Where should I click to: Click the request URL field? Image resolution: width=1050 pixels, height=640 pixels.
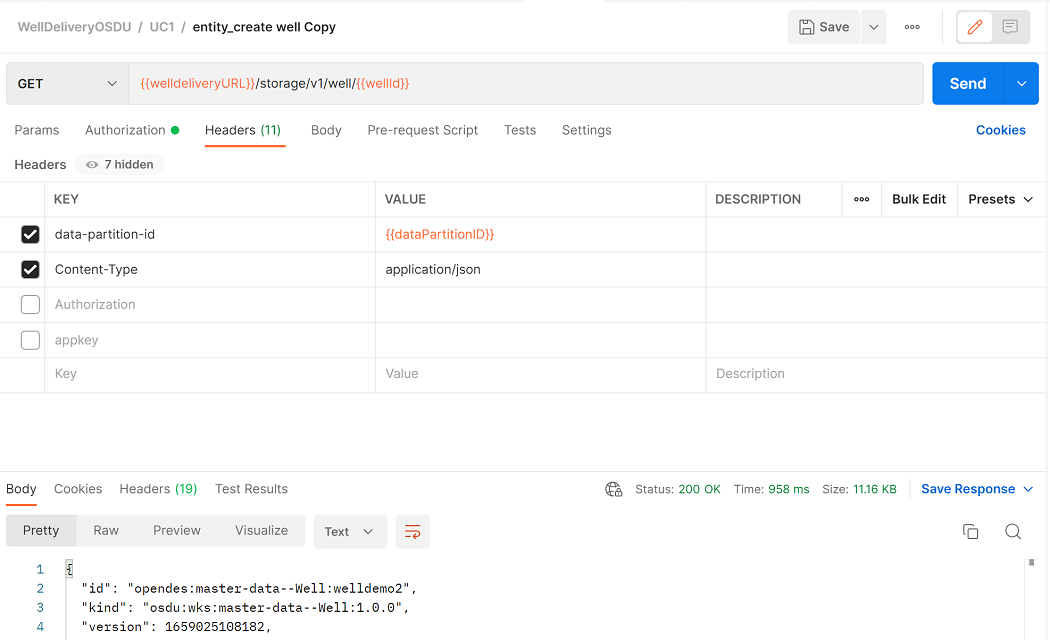tap(526, 84)
